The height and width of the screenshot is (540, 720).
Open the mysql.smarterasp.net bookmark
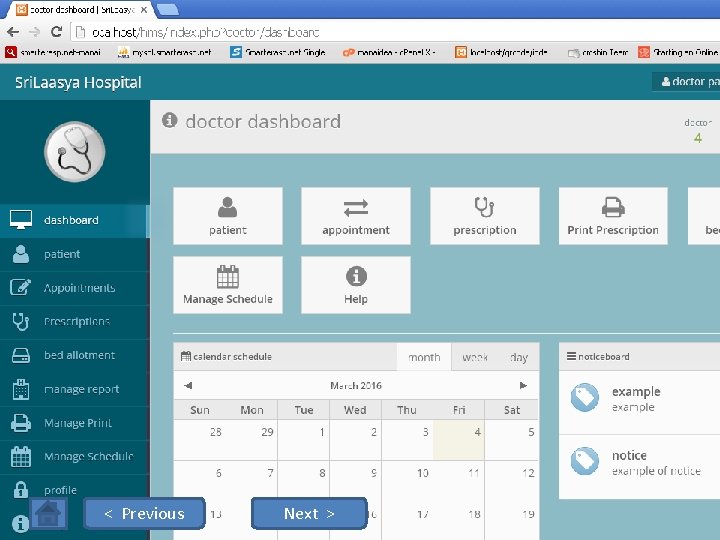(x=164, y=52)
